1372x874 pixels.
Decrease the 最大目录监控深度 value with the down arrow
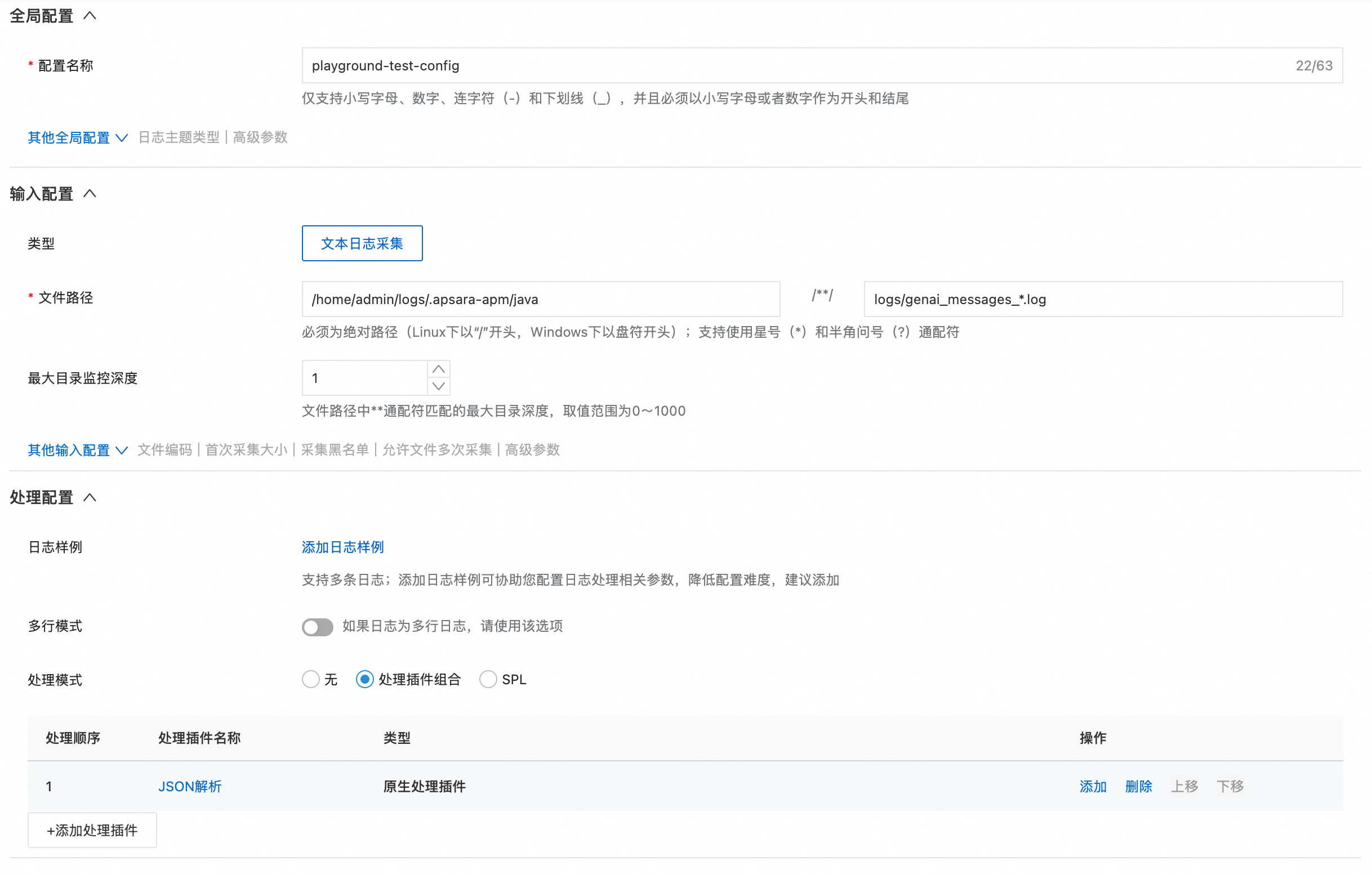coord(438,386)
